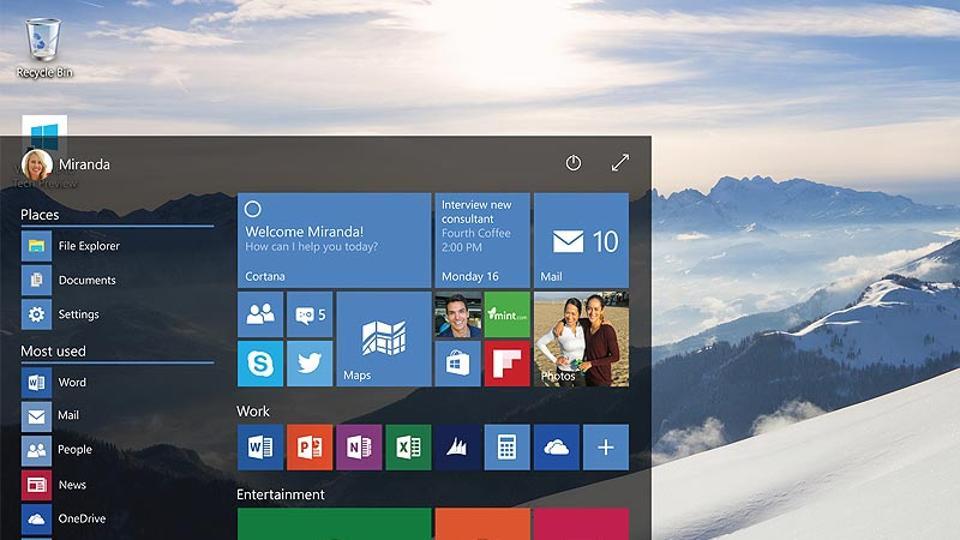This screenshot has width=960, height=540.
Task: Open Settings gear icon
Action: (36, 314)
